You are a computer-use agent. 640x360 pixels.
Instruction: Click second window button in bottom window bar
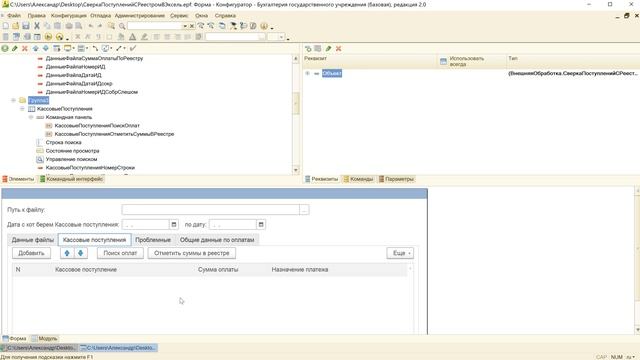(x=118, y=348)
